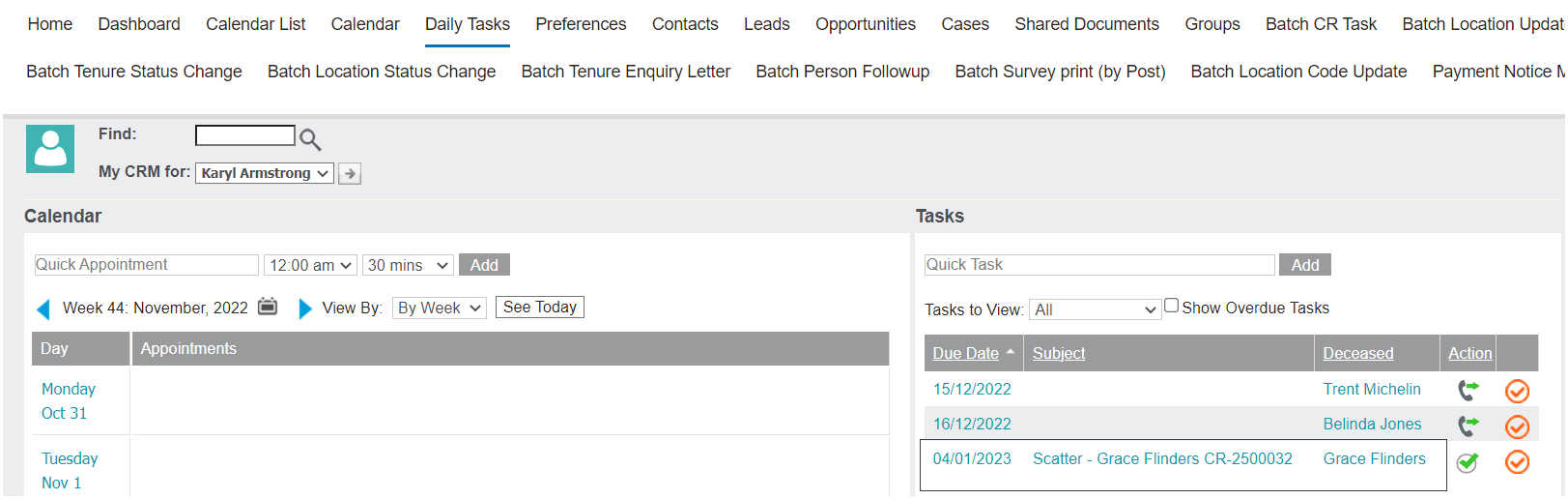Open Tasks to View dropdown
This screenshot has width=1568, height=499.
click(x=1095, y=309)
